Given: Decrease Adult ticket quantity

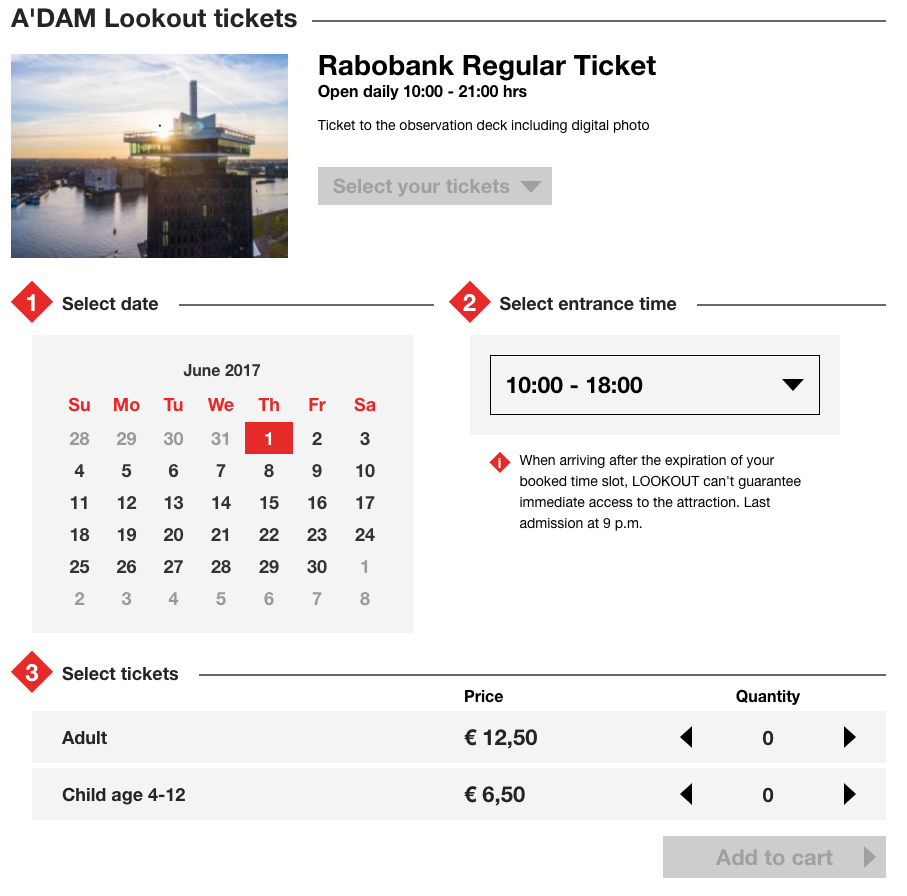Looking at the screenshot, I should coord(686,738).
